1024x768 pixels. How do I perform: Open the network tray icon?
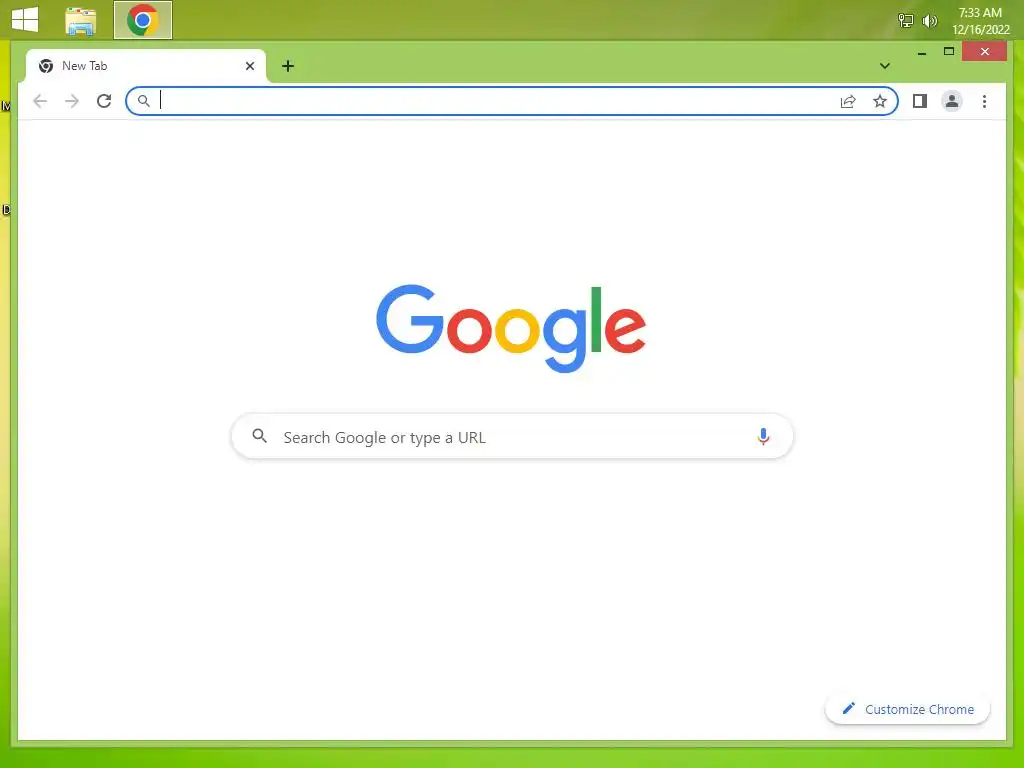[x=905, y=21]
